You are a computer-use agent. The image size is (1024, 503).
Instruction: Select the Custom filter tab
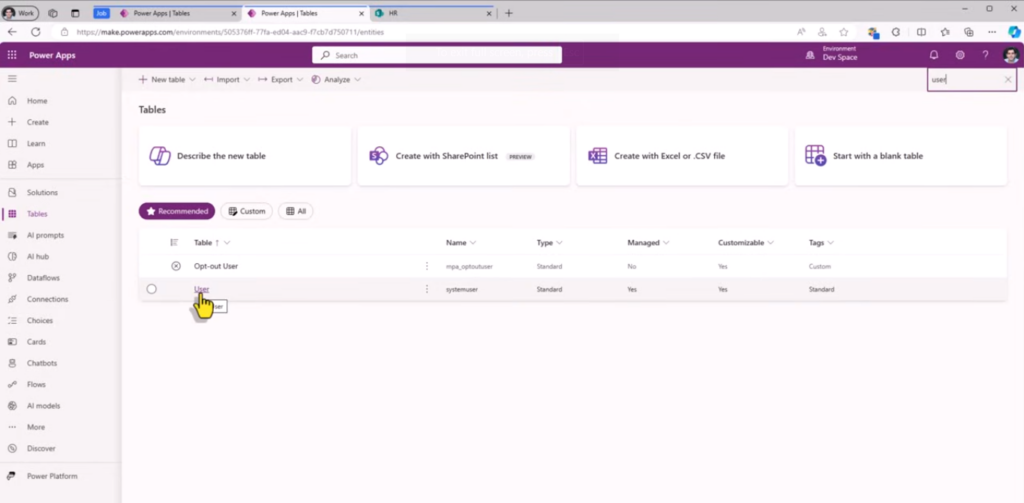[246, 211]
